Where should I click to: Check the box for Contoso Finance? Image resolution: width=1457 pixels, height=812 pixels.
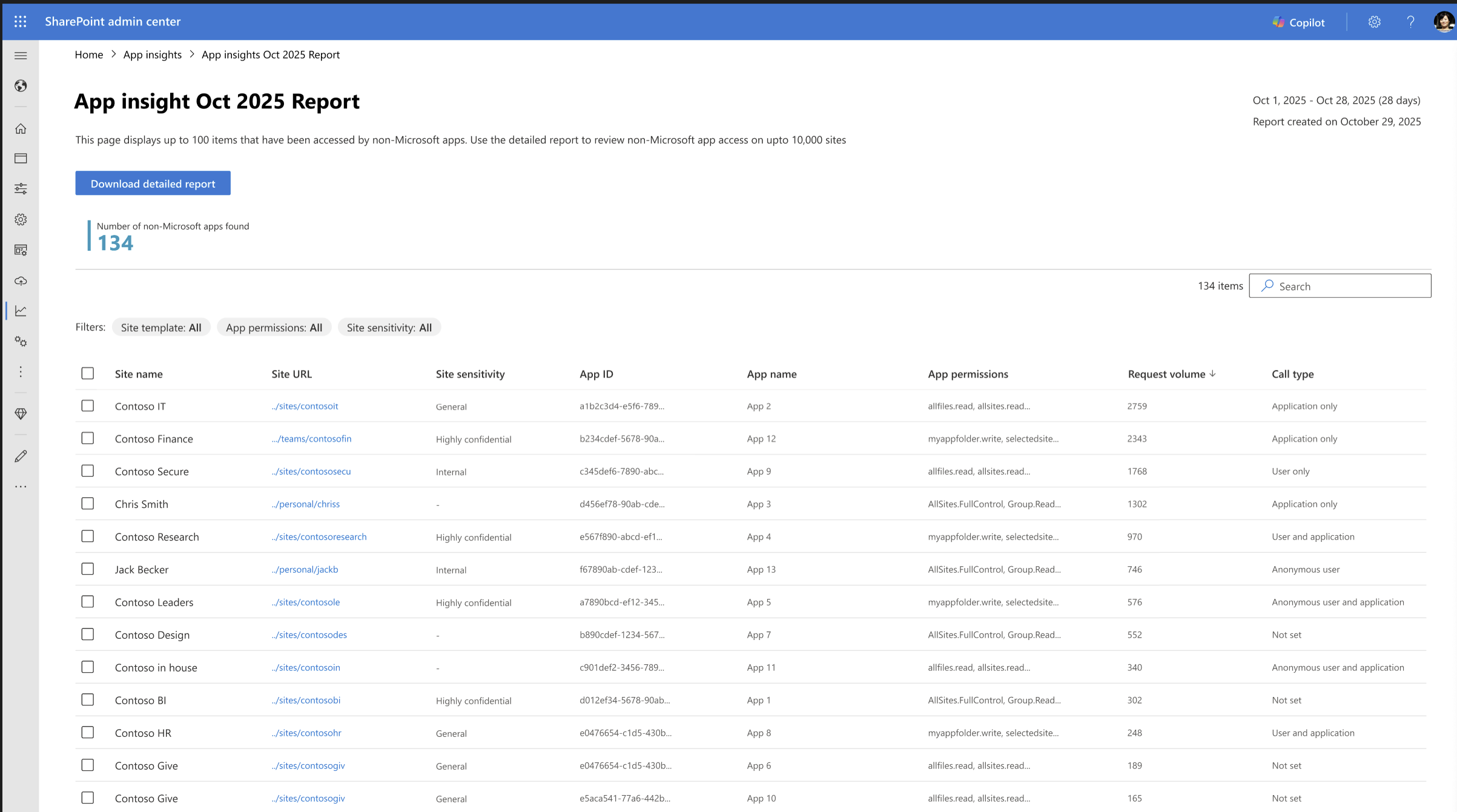(88, 438)
